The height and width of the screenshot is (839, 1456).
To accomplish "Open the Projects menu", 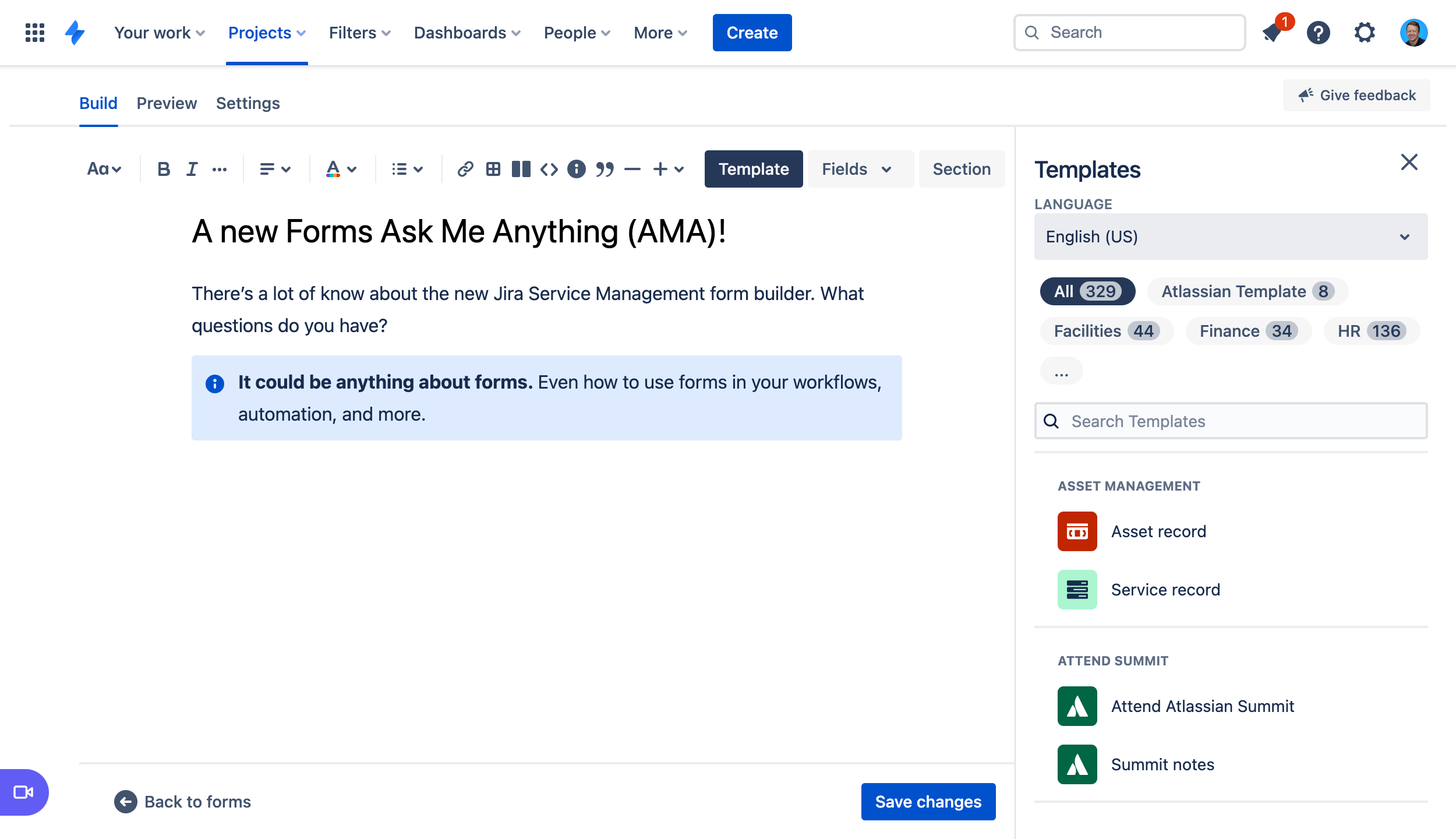I will 267,33.
